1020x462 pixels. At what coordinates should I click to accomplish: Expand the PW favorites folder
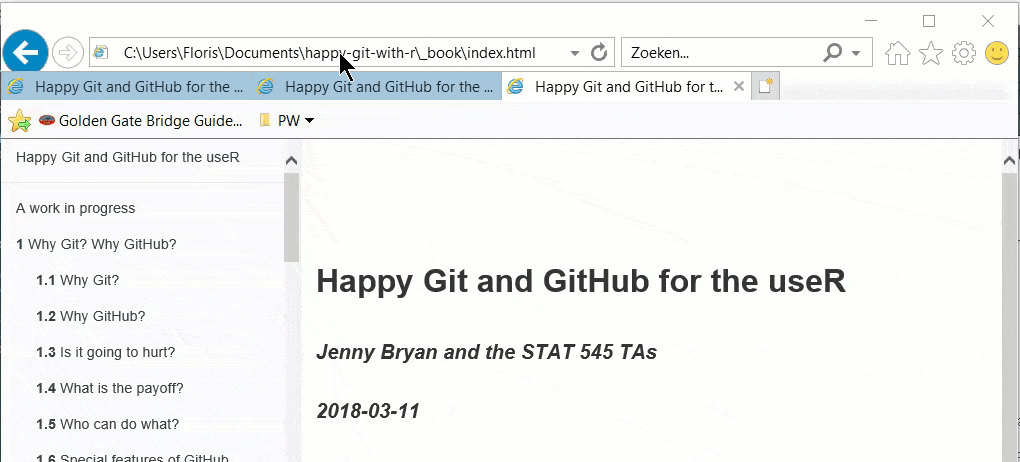(286, 120)
